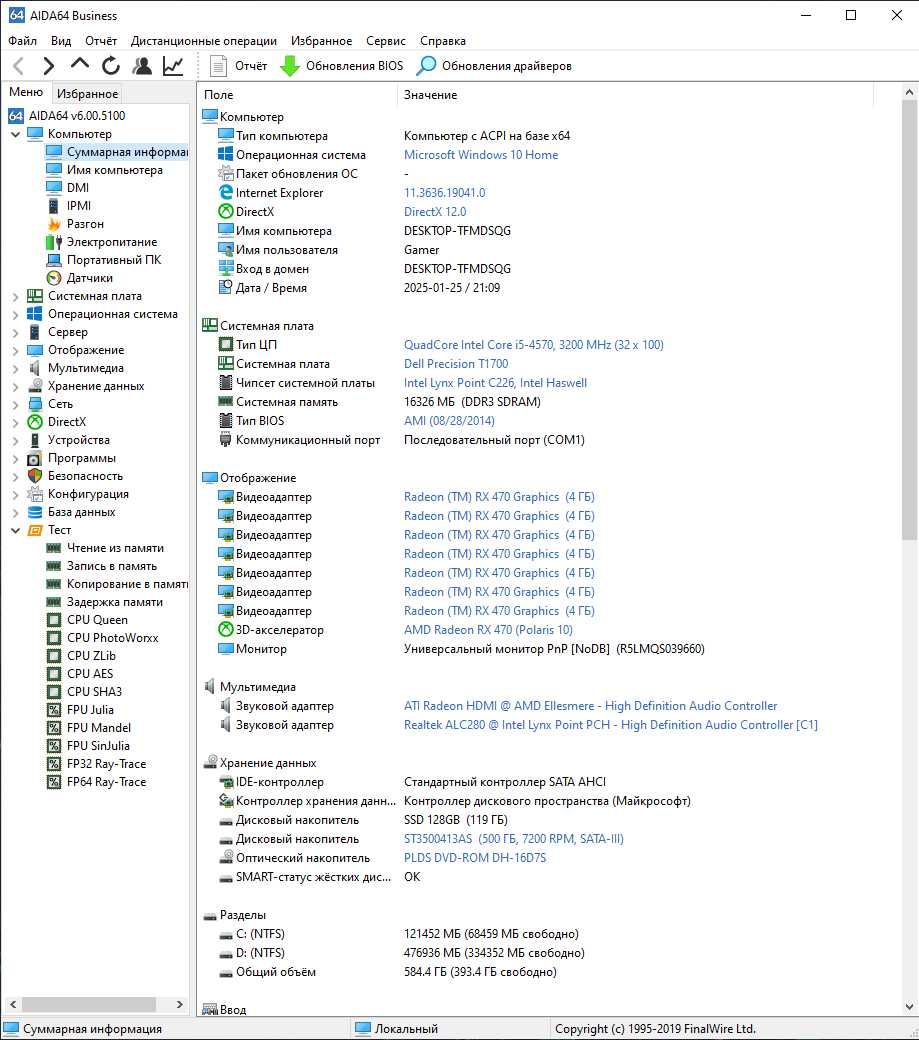Select the Датчики sensor icon

54,278
